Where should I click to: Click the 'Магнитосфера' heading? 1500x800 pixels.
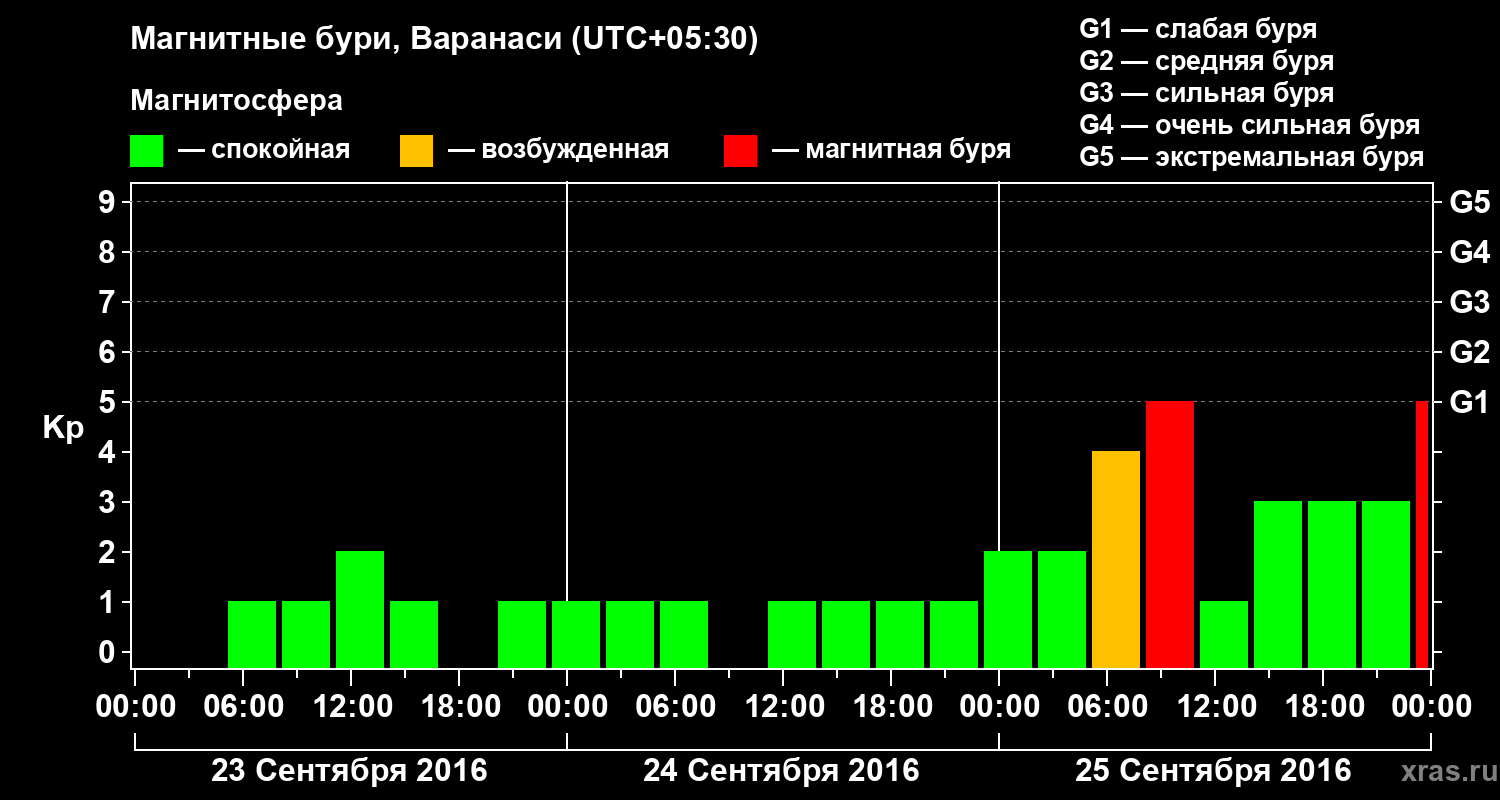(237, 101)
